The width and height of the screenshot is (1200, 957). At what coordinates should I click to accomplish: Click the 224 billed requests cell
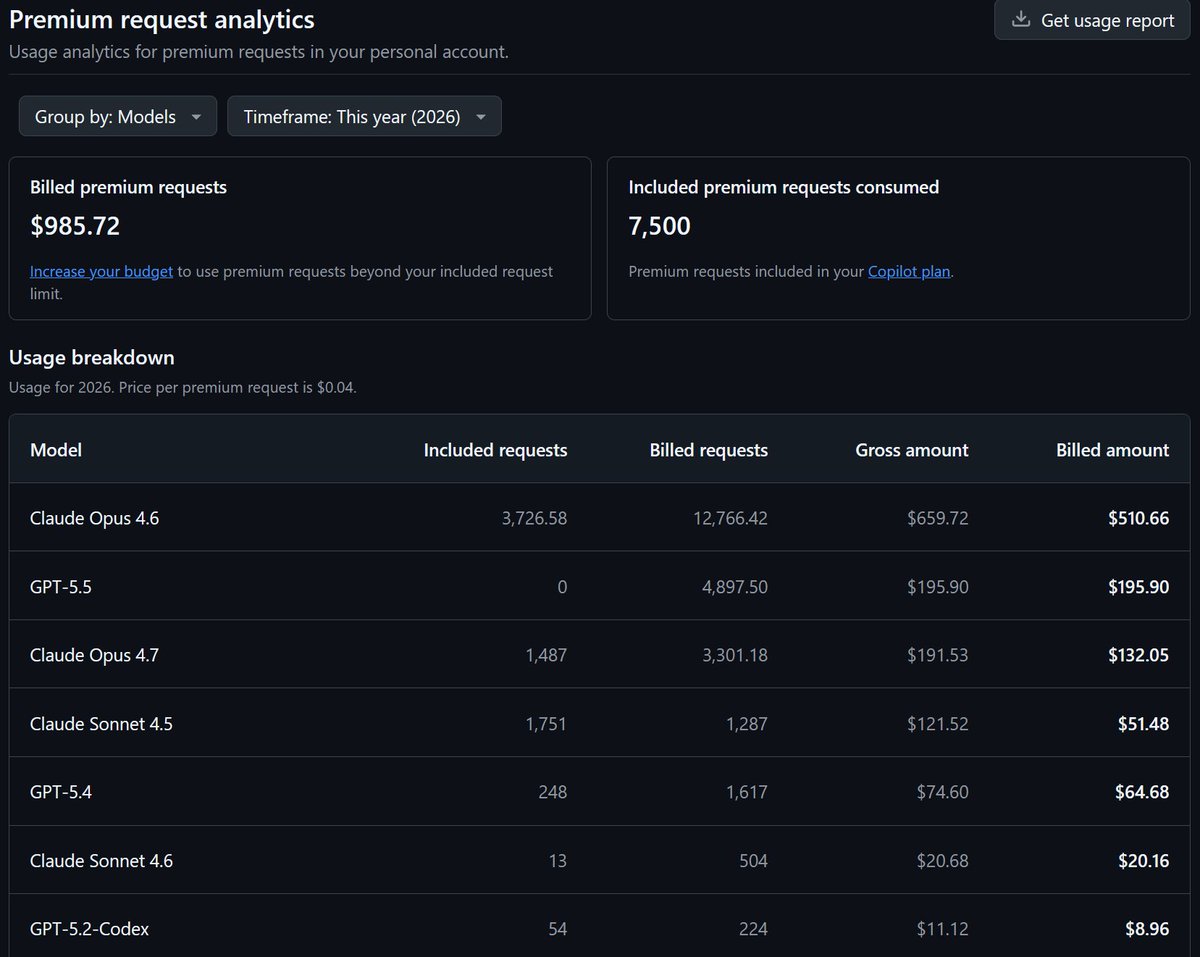tap(753, 929)
